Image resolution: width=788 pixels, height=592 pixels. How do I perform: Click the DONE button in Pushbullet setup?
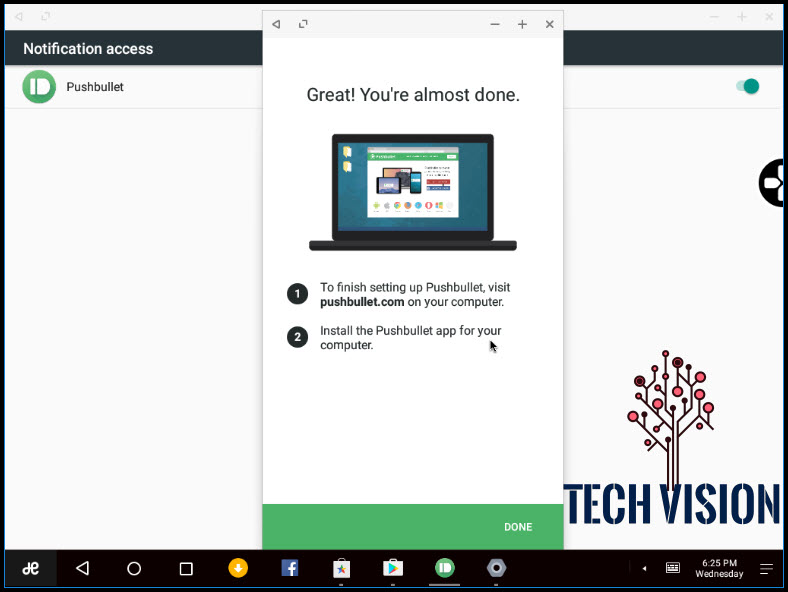click(518, 527)
